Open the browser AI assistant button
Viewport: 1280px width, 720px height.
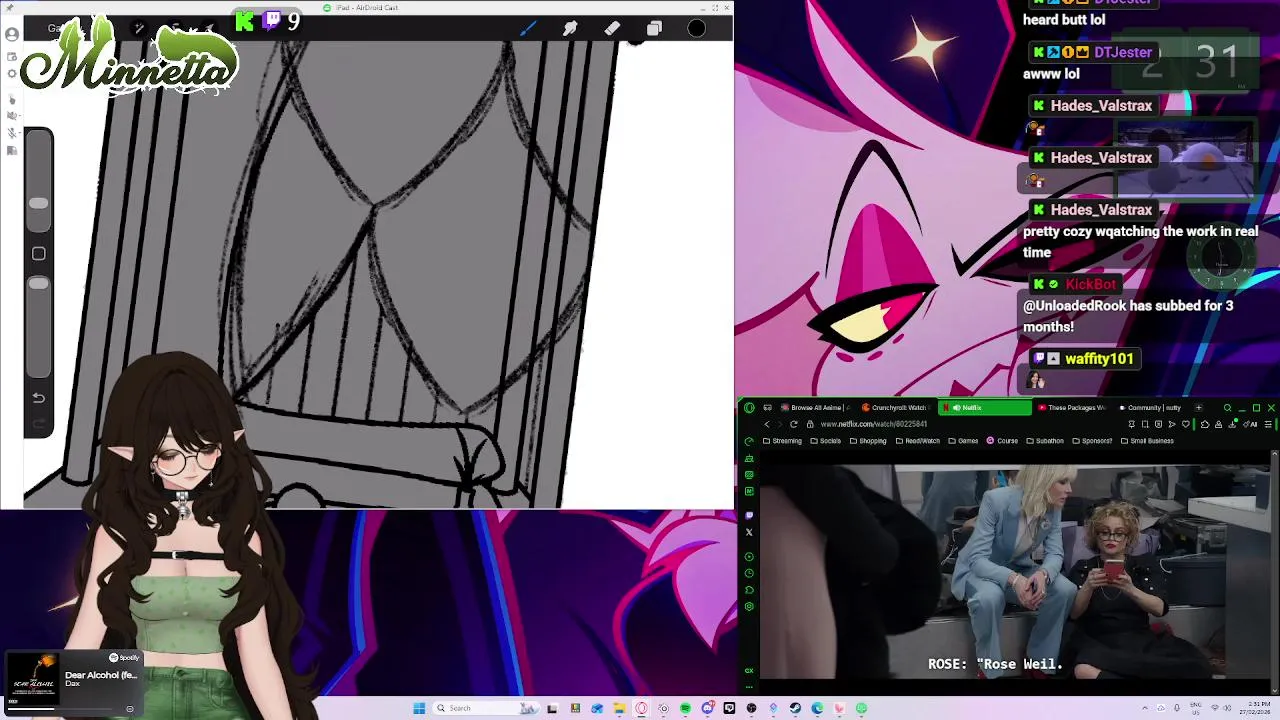tap(1250, 424)
